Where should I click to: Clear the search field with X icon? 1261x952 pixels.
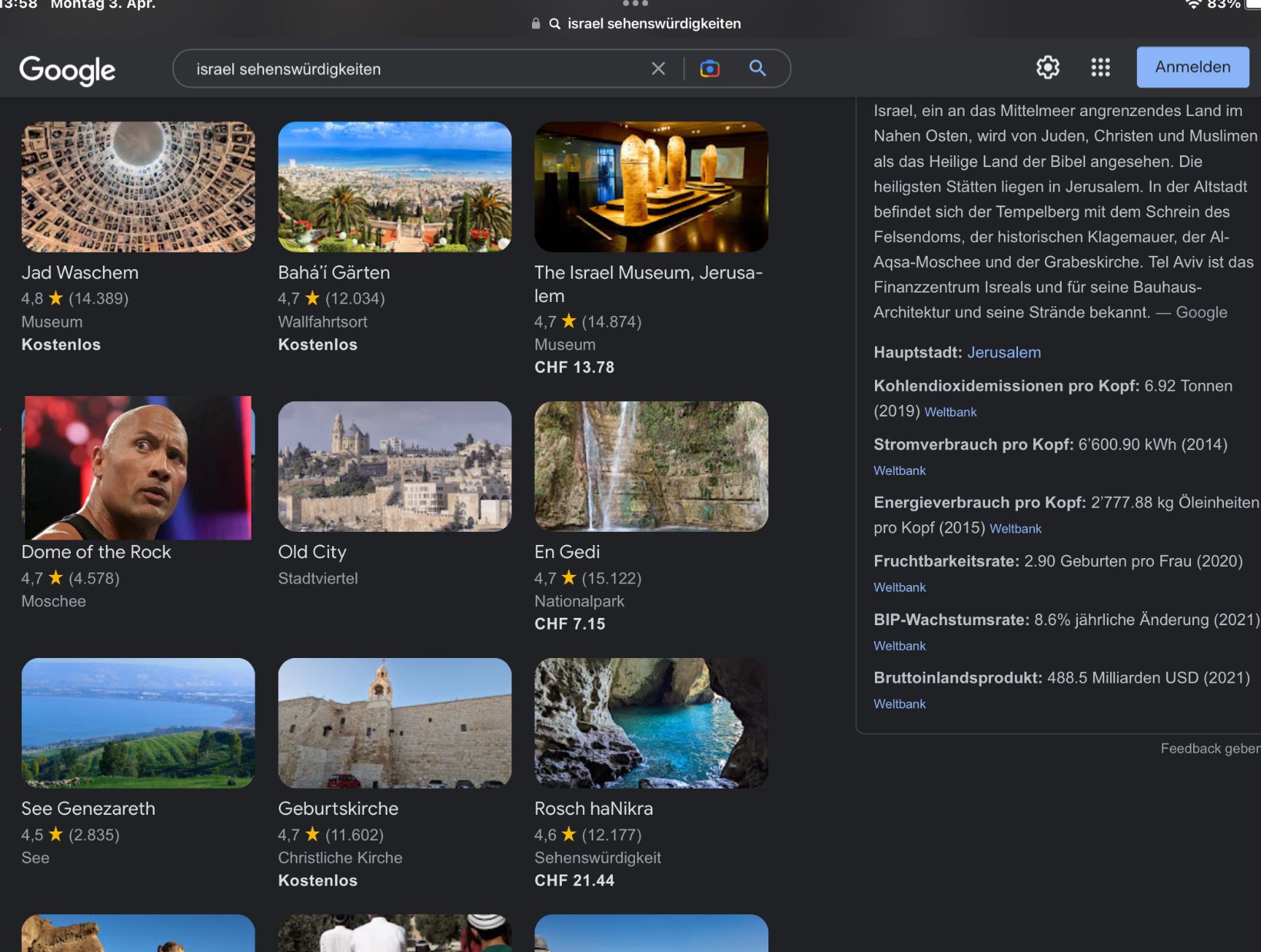658,69
